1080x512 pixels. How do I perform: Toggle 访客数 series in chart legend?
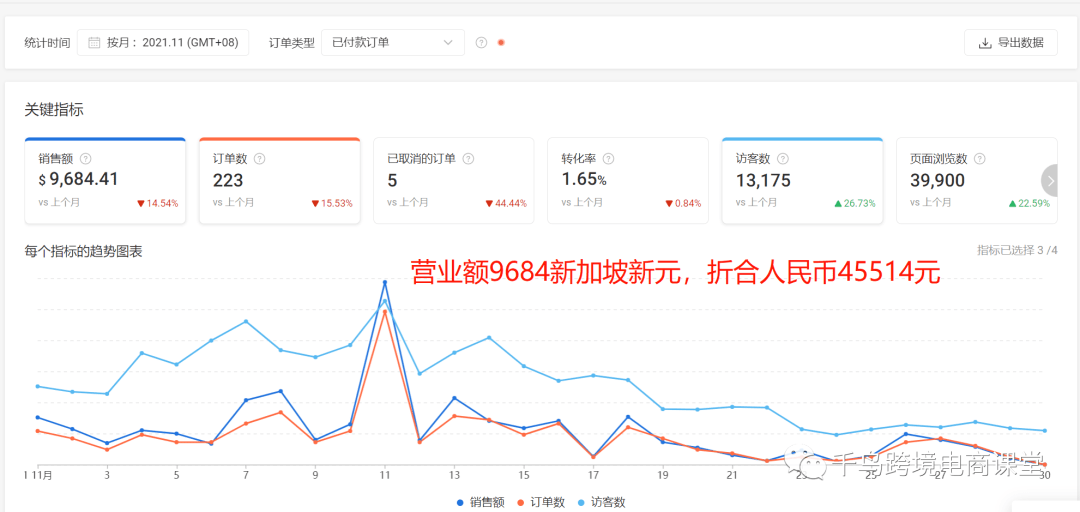601,502
